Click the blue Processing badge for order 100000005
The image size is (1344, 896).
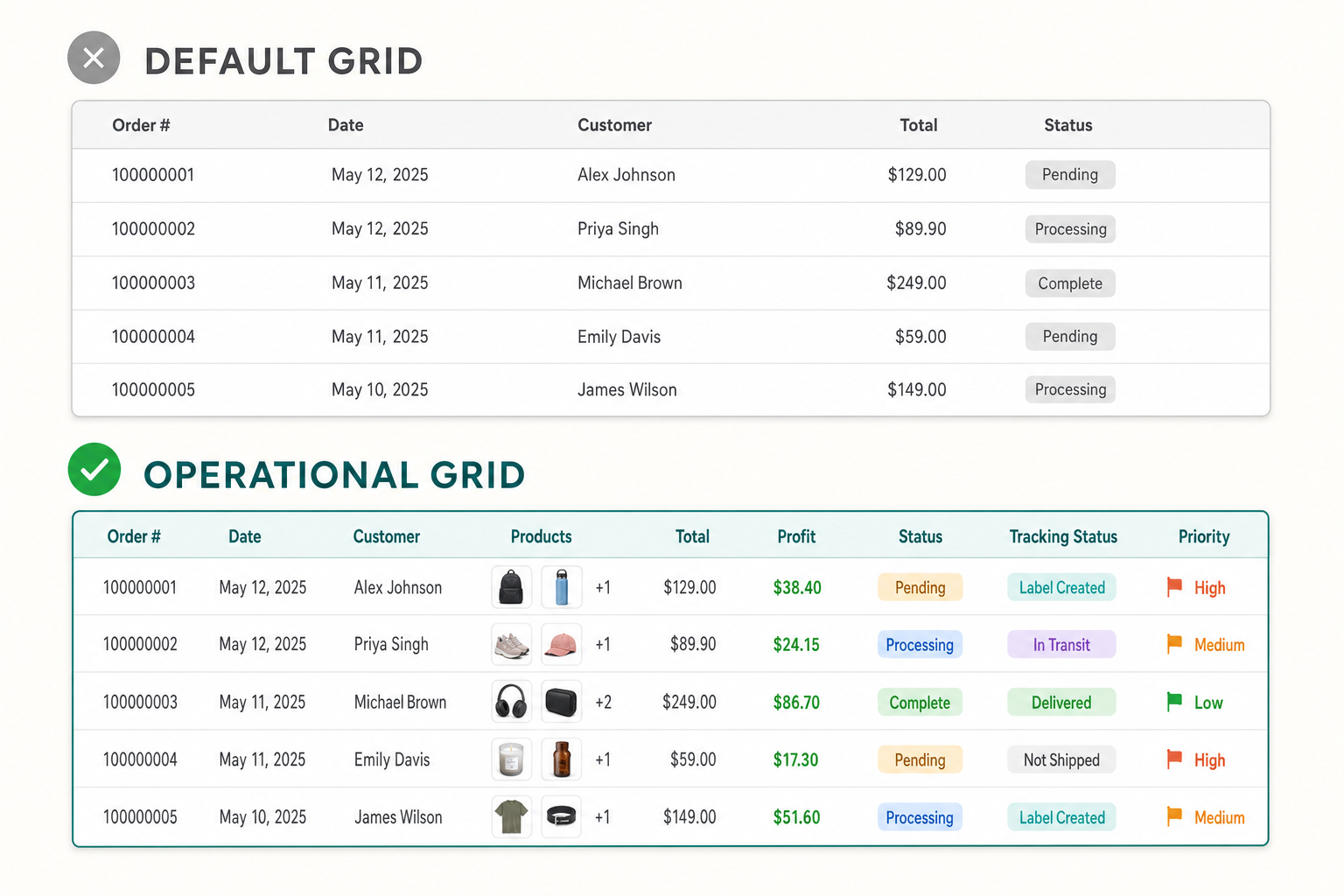pyautogui.click(x=920, y=817)
